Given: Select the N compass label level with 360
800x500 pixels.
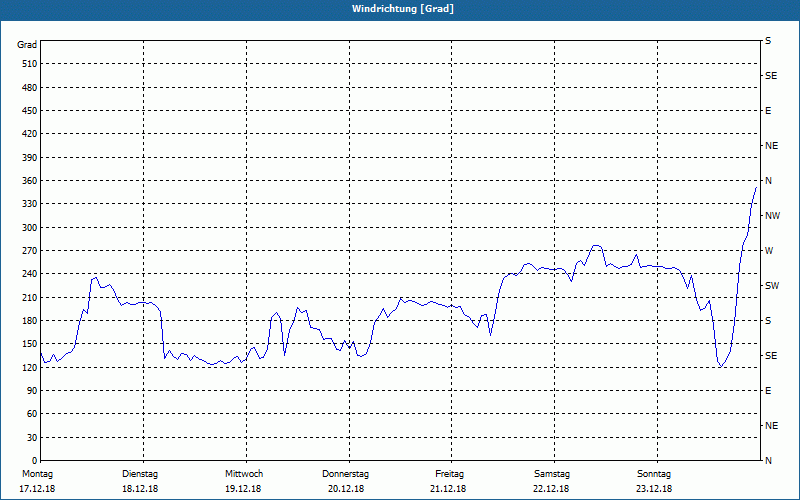Looking at the screenshot, I should pos(769,181).
